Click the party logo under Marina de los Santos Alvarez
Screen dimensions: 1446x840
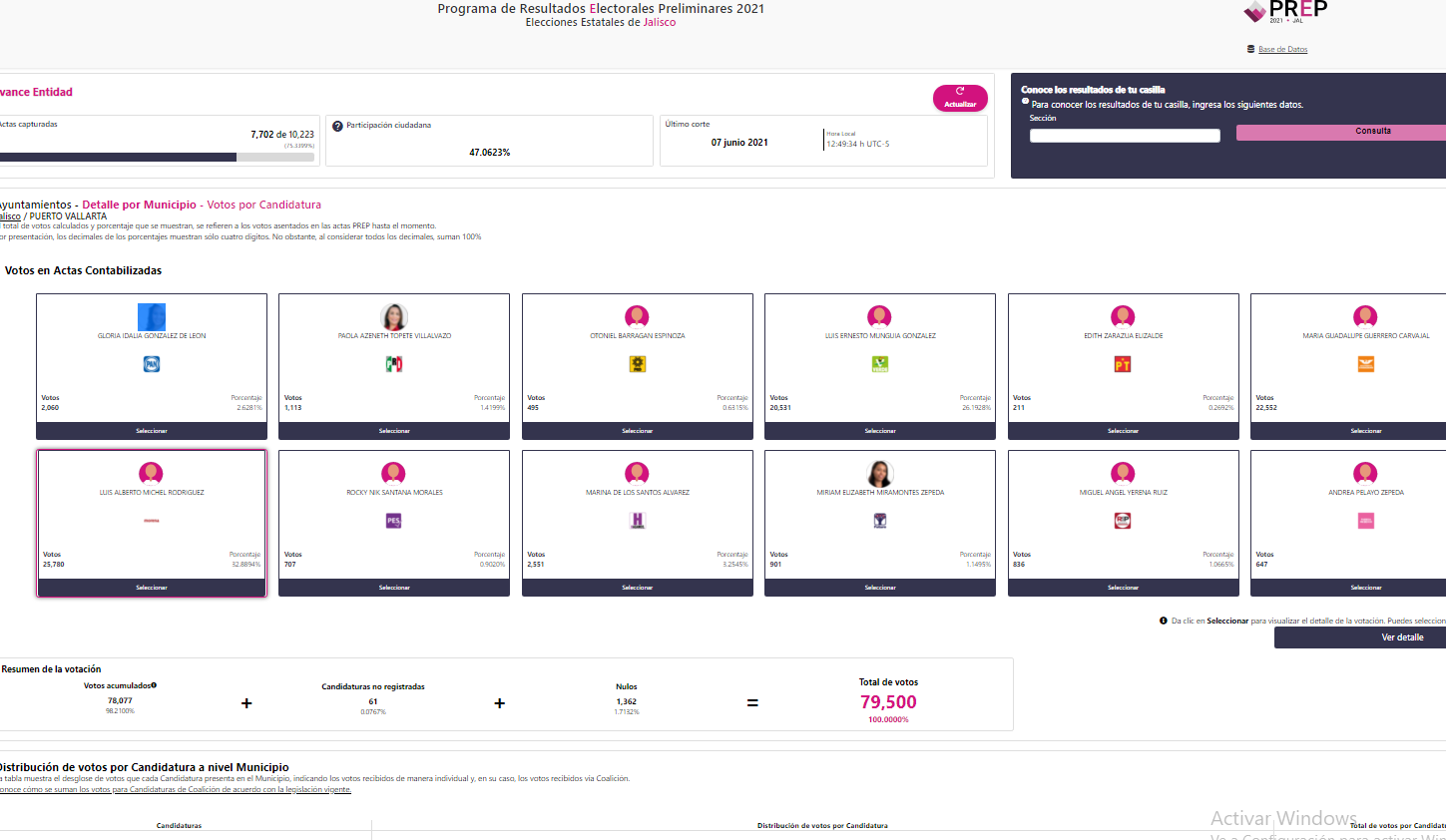click(x=638, y=521)
